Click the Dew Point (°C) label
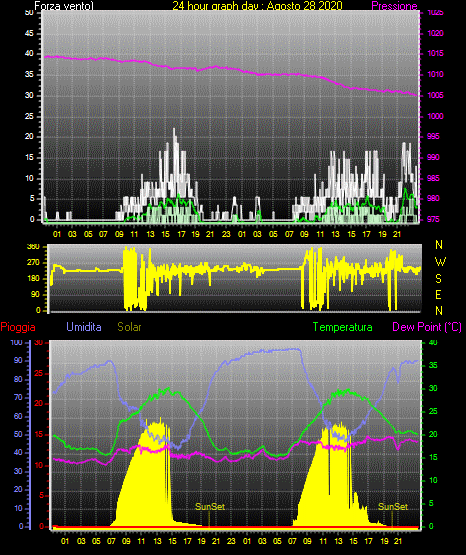The width and height of the screenshot is (466, 555). (427, 327)
